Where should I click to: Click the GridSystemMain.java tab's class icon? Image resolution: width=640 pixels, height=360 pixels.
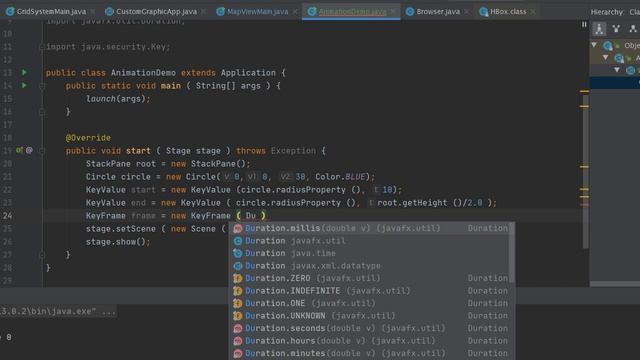tap(10, 12)
